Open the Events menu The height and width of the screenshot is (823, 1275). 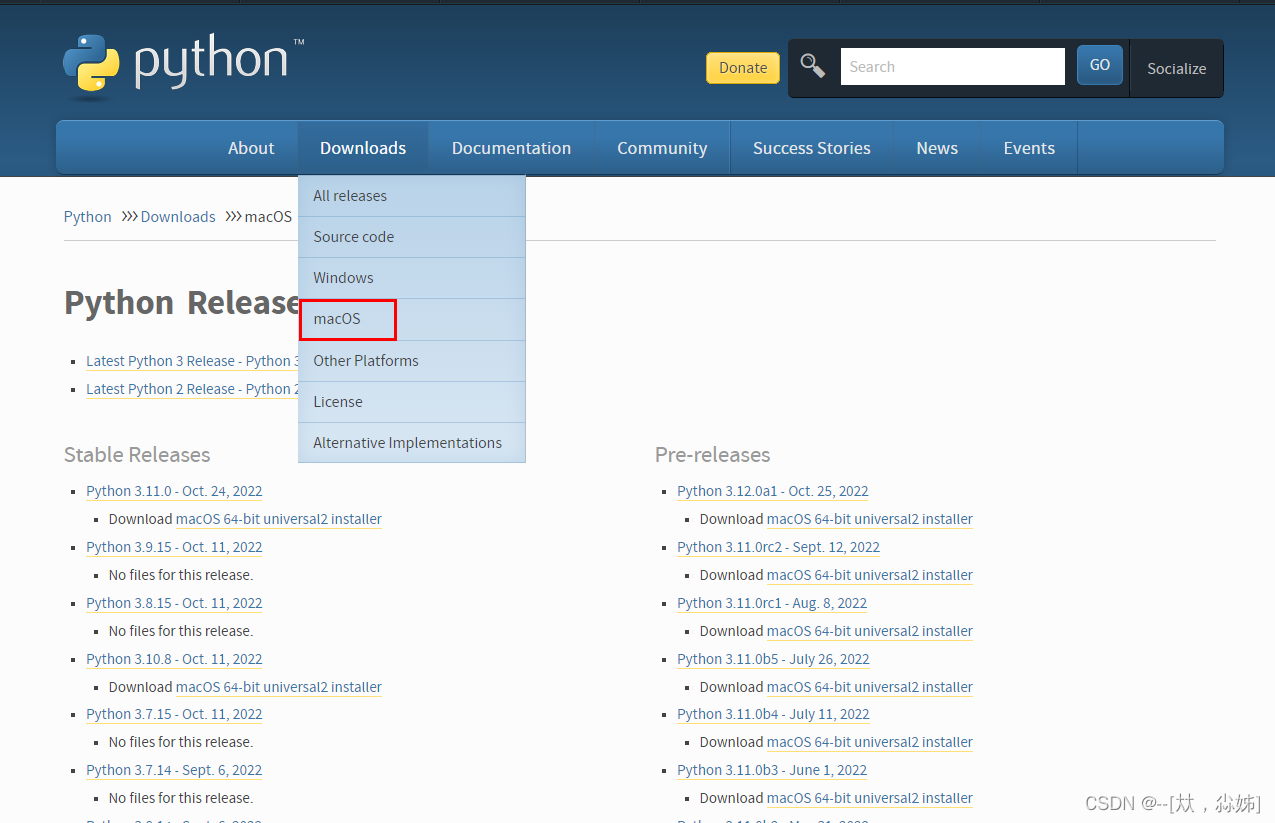click(x=1029, y=148)
